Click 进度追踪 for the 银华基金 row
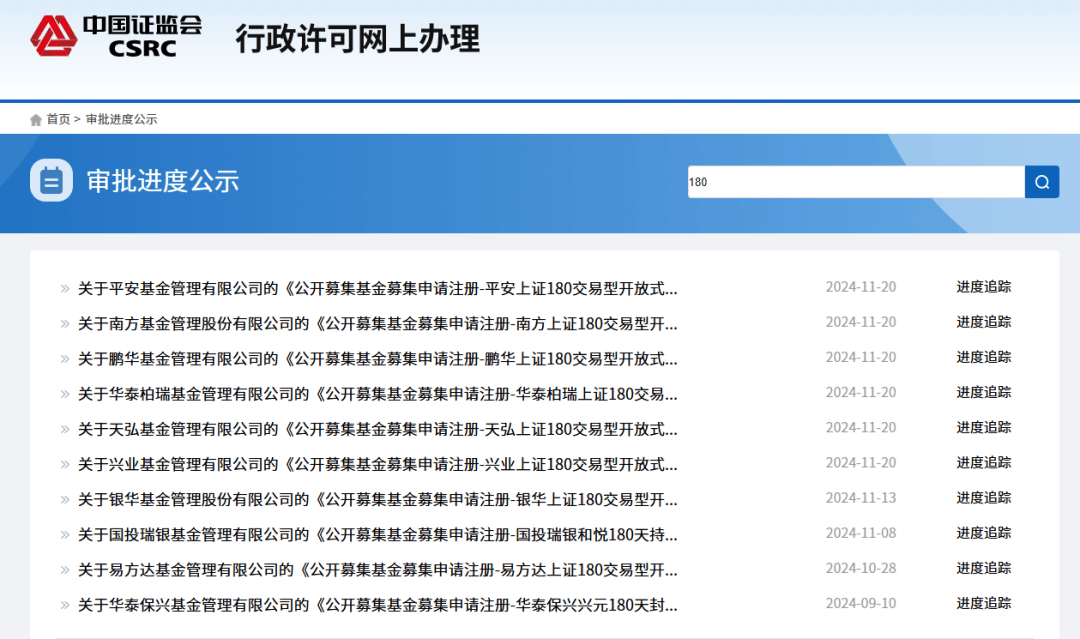 point(984,497)
